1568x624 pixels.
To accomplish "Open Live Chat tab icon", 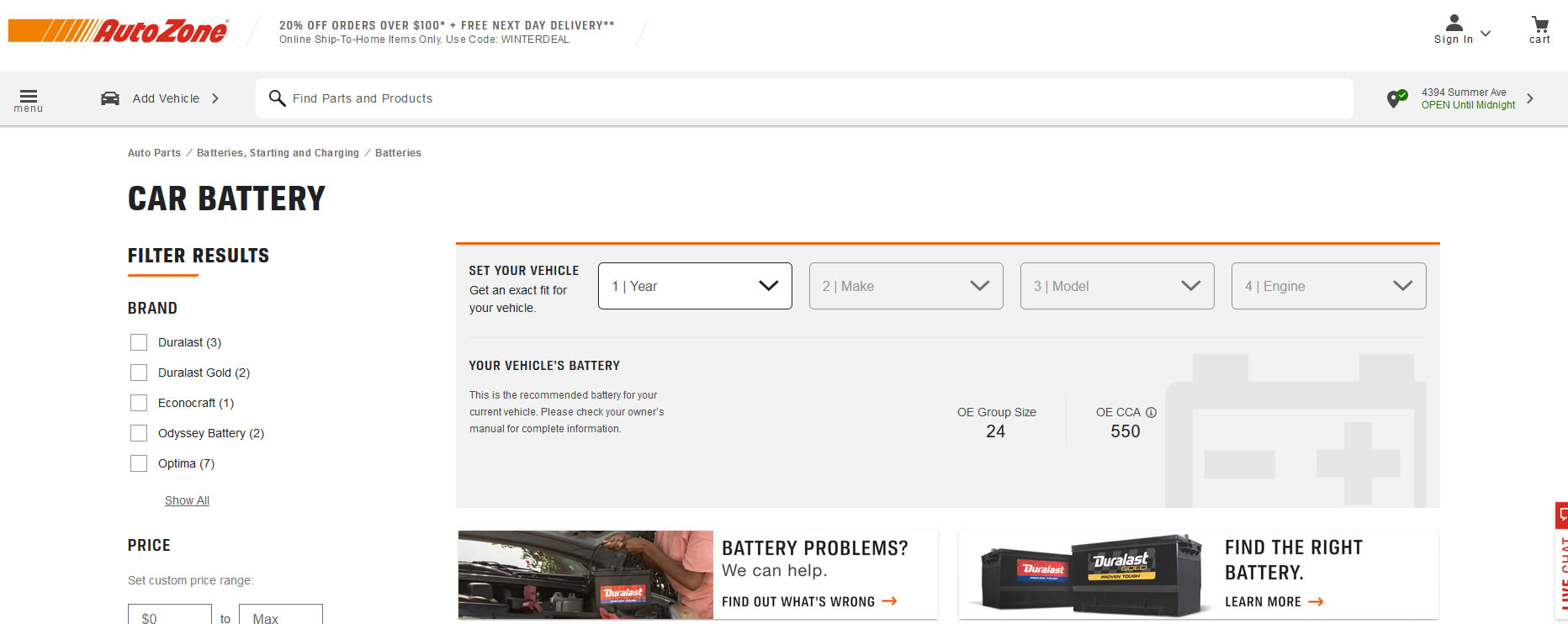I will point(1562,514).
